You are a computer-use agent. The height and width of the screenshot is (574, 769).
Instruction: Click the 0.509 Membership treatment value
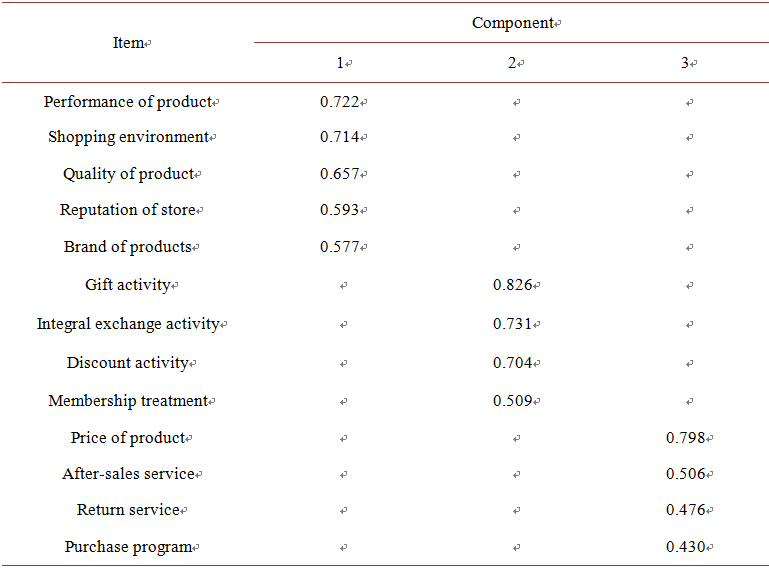(x=513, y=401)
